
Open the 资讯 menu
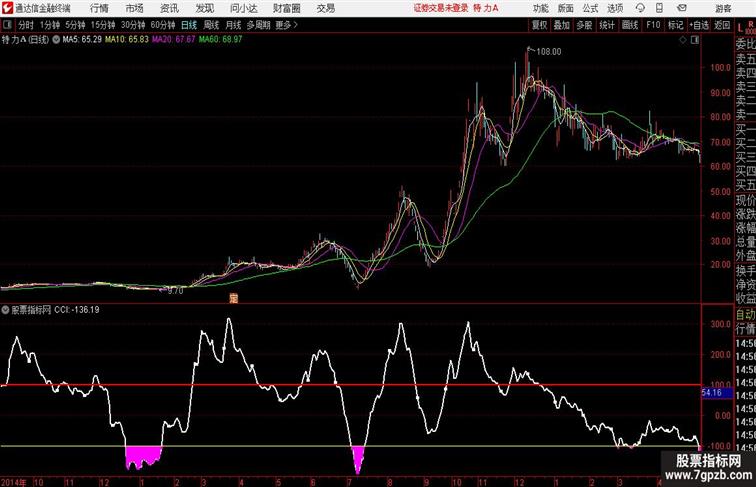pos(169,8)
